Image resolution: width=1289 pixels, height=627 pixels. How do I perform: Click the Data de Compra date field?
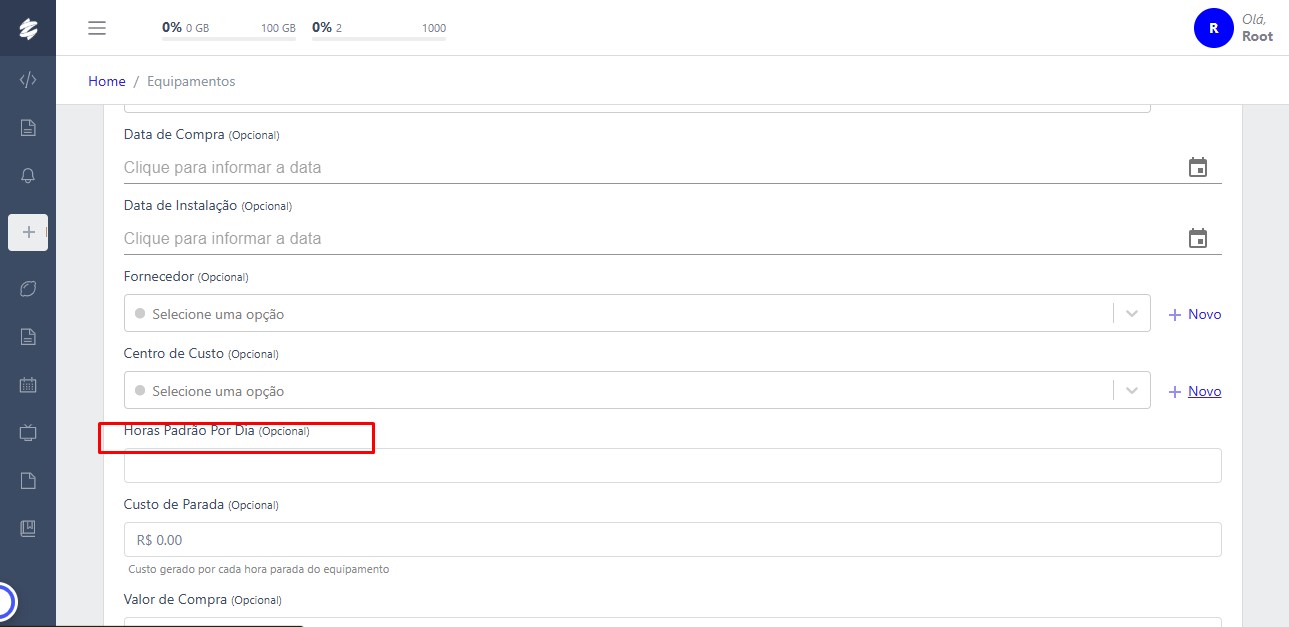coord(640,167)
